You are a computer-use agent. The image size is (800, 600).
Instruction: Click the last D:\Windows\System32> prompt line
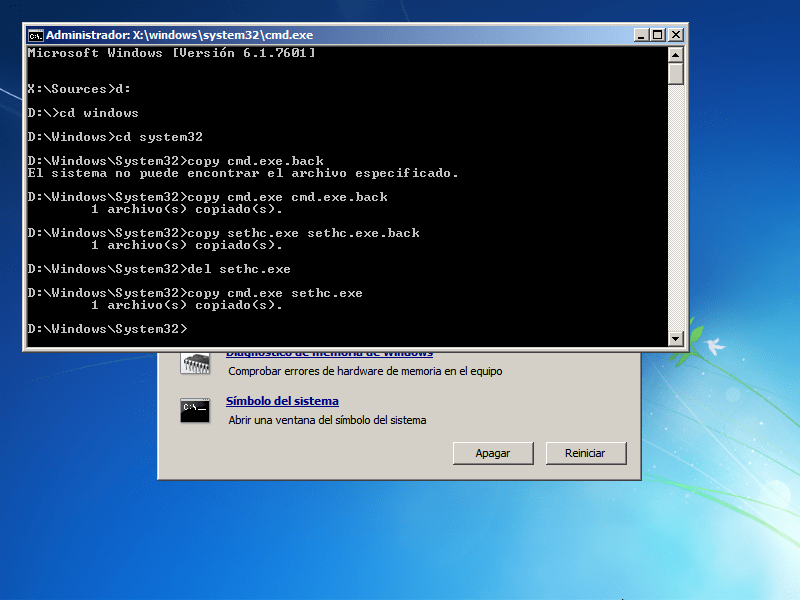[x=107, y=329]
